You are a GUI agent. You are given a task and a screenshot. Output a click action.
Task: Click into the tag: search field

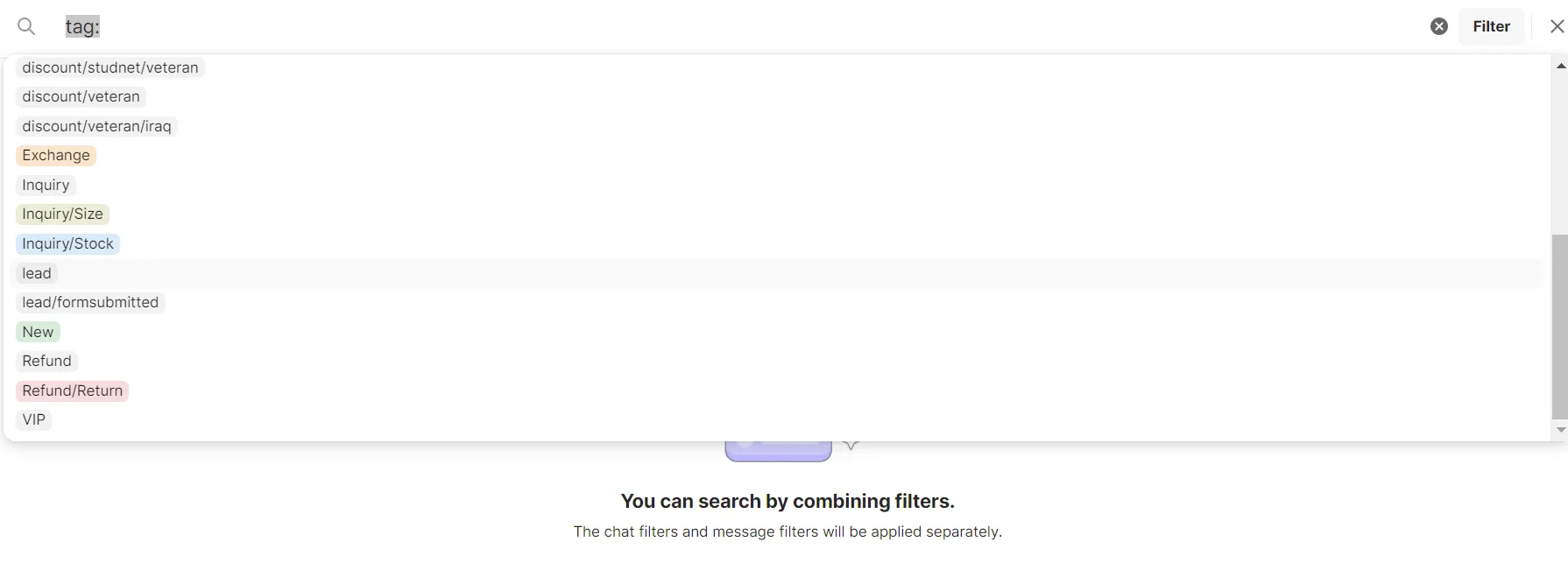[701, 26]
